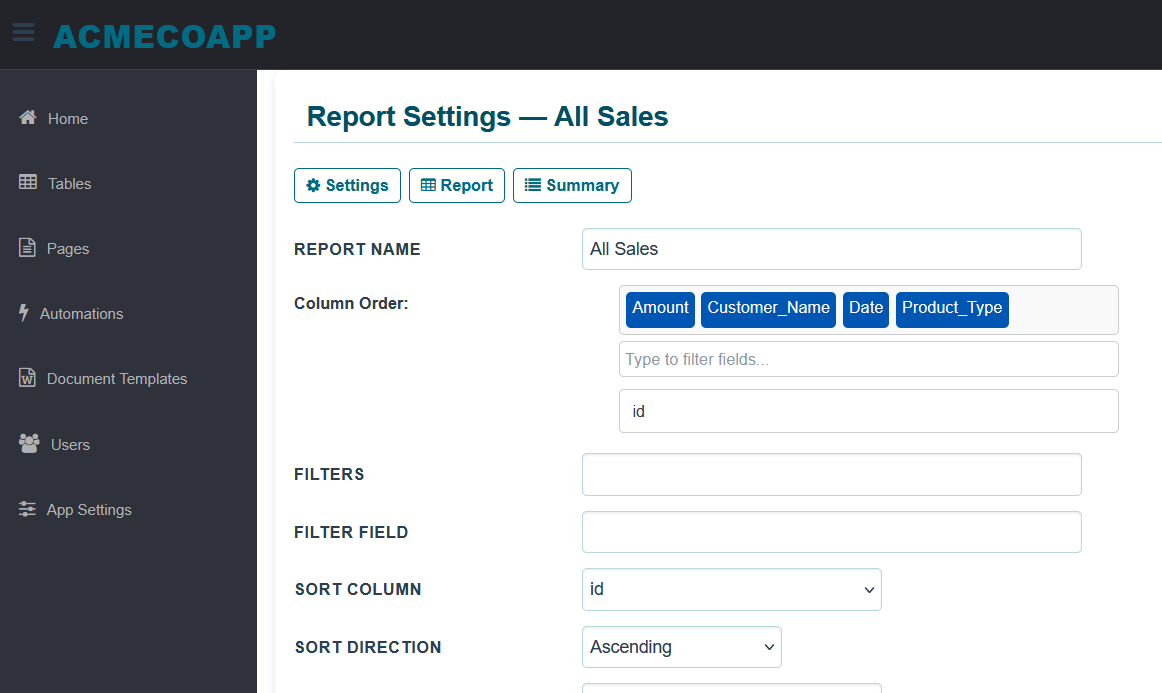
Task: Click the Filter Field input box
Action: click(831, 531)
